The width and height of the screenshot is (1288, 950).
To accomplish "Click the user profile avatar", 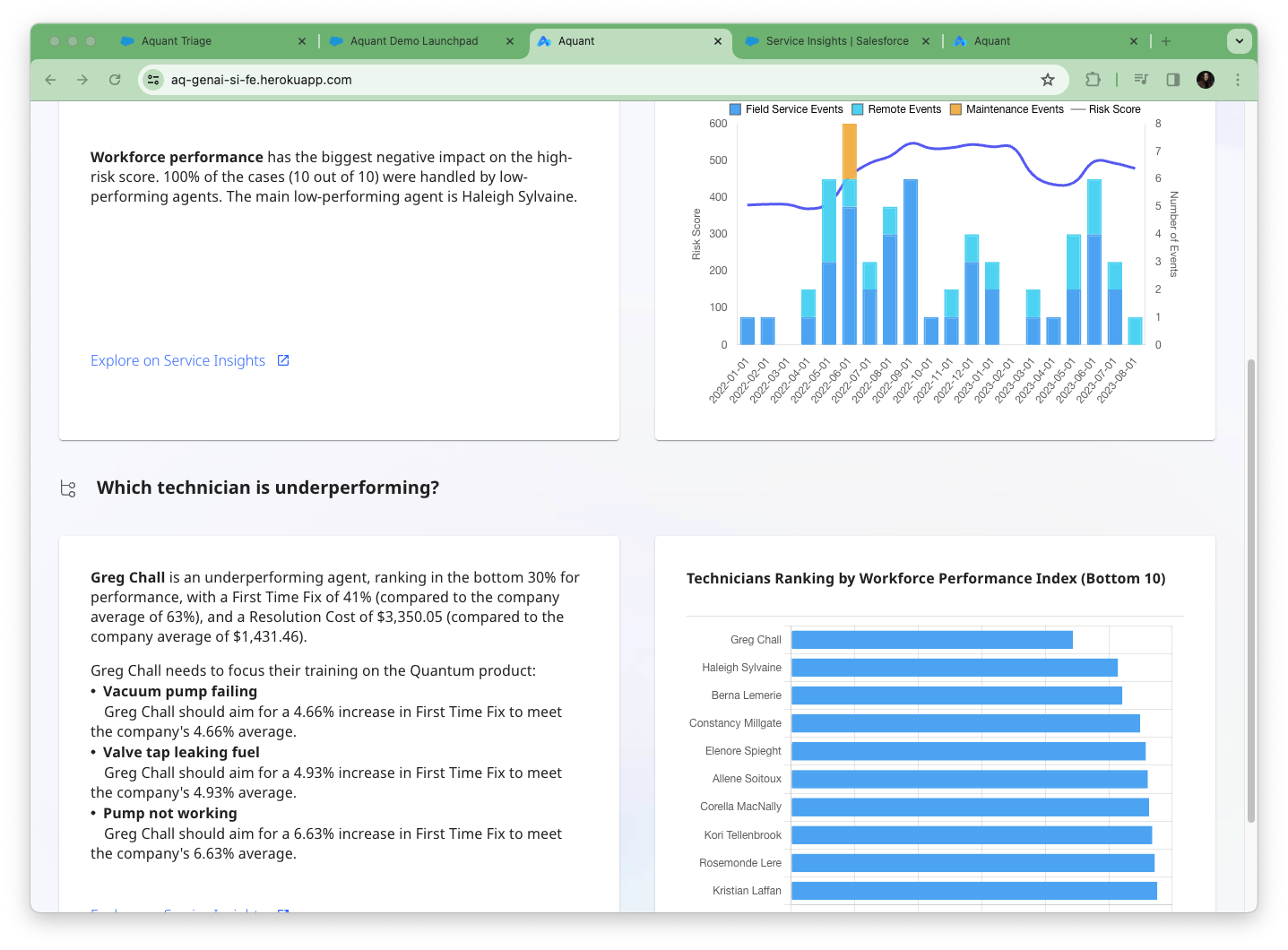I will point(1206,80).
